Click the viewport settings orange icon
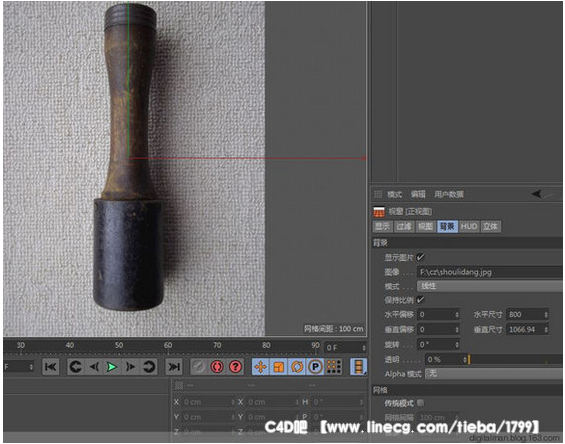 [x=379, y=212]
